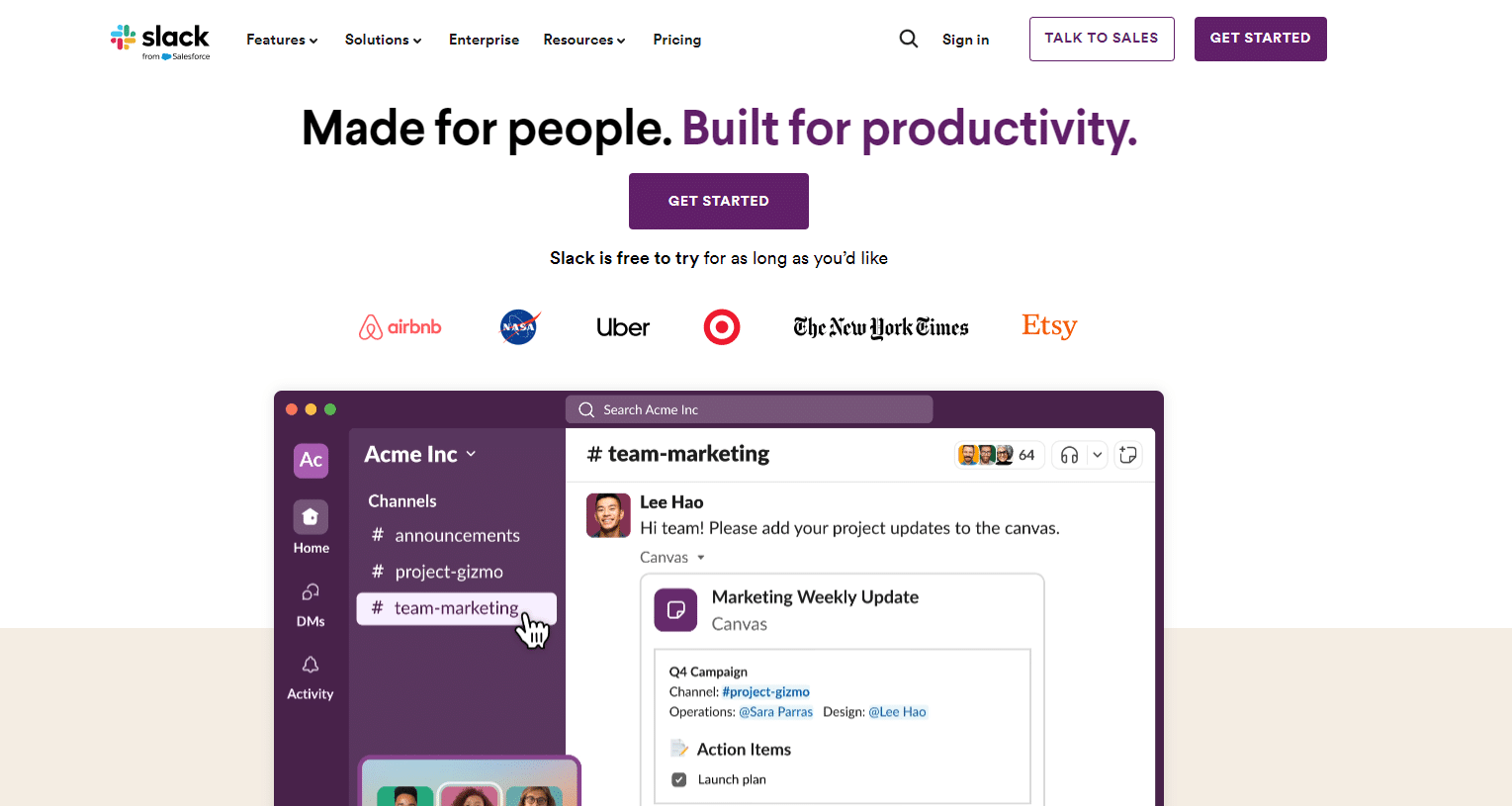Click the Slack logo in the header
Image resolution: width=1512 pixels, height=806 pixels.
click(160, 40)
